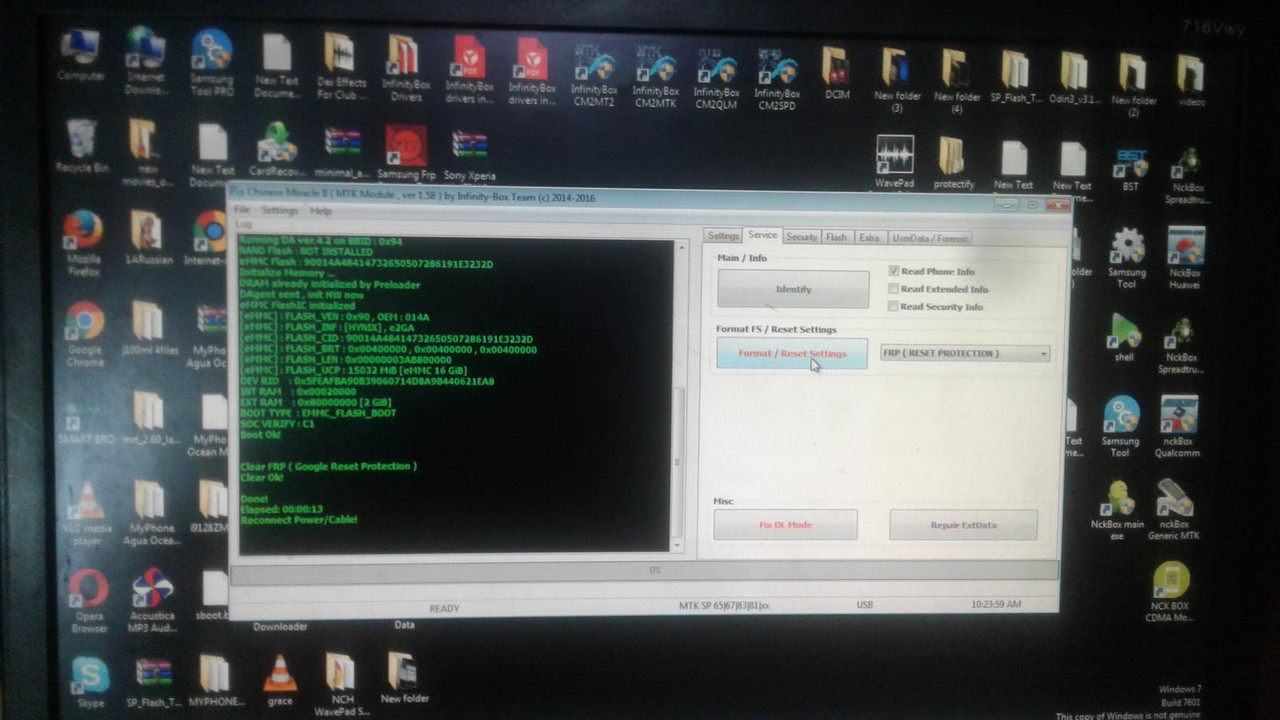The width and height of the screenshot is (1280, 720).
Task: Click the MTK SP platform status entry
Action: [x=724, y=605]
